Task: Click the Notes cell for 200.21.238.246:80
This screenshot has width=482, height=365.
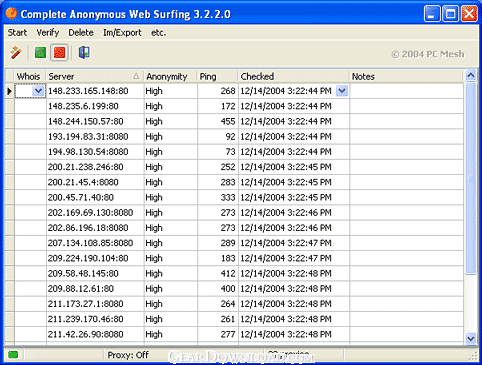Action: click(x=406, y=167)
